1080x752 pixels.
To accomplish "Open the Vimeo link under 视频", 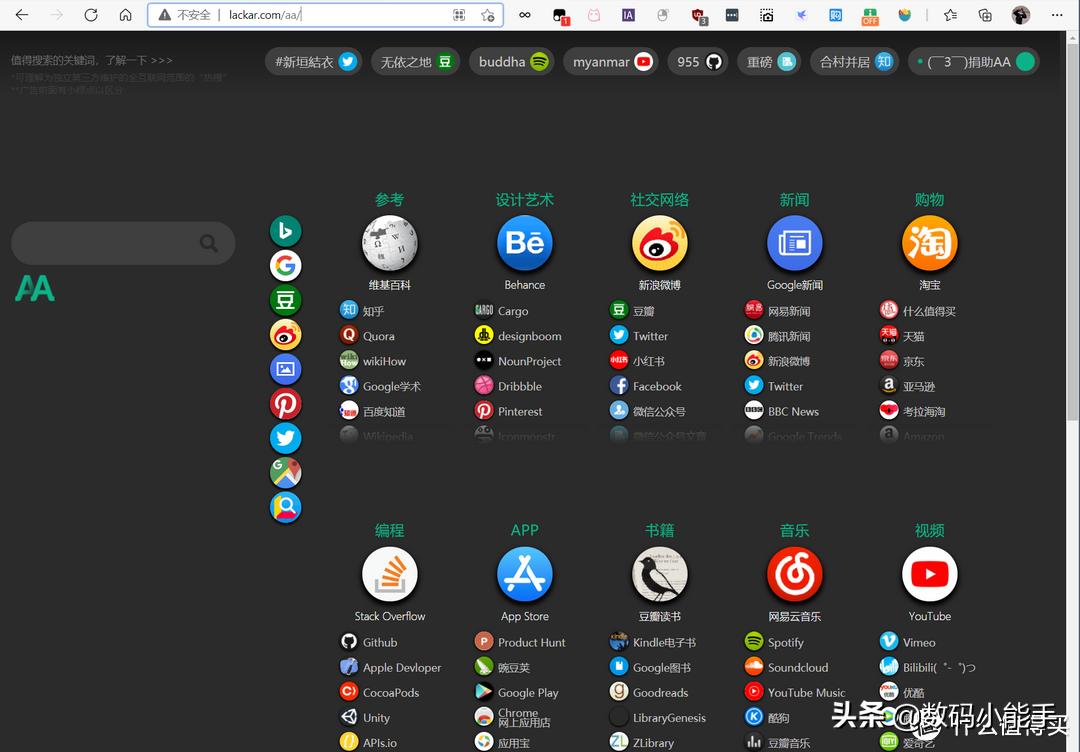I will (908, 643).
